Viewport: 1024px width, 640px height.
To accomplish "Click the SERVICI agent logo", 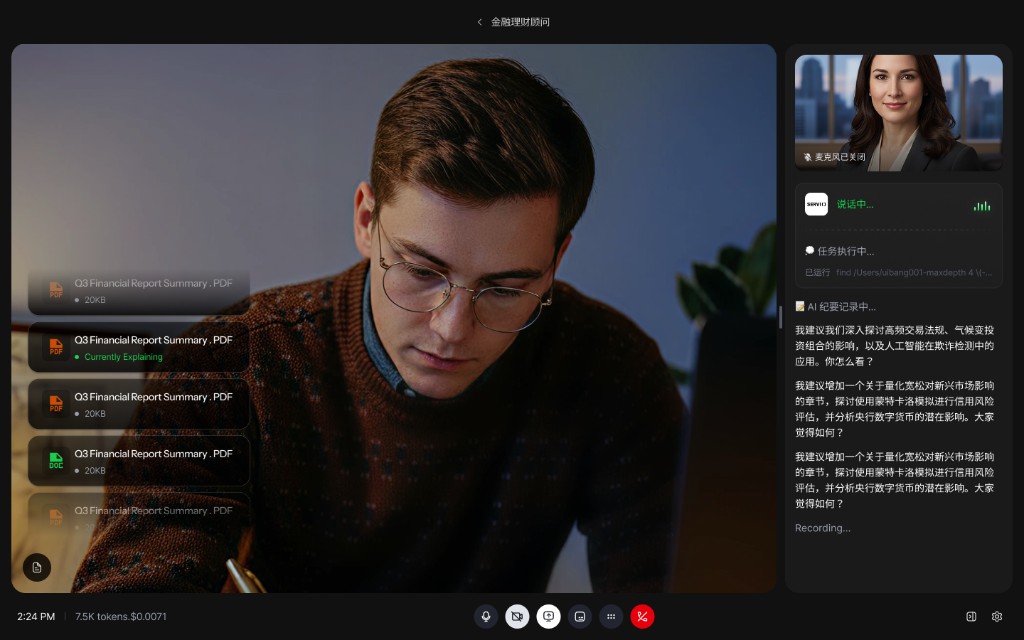I will pos(816,204).
